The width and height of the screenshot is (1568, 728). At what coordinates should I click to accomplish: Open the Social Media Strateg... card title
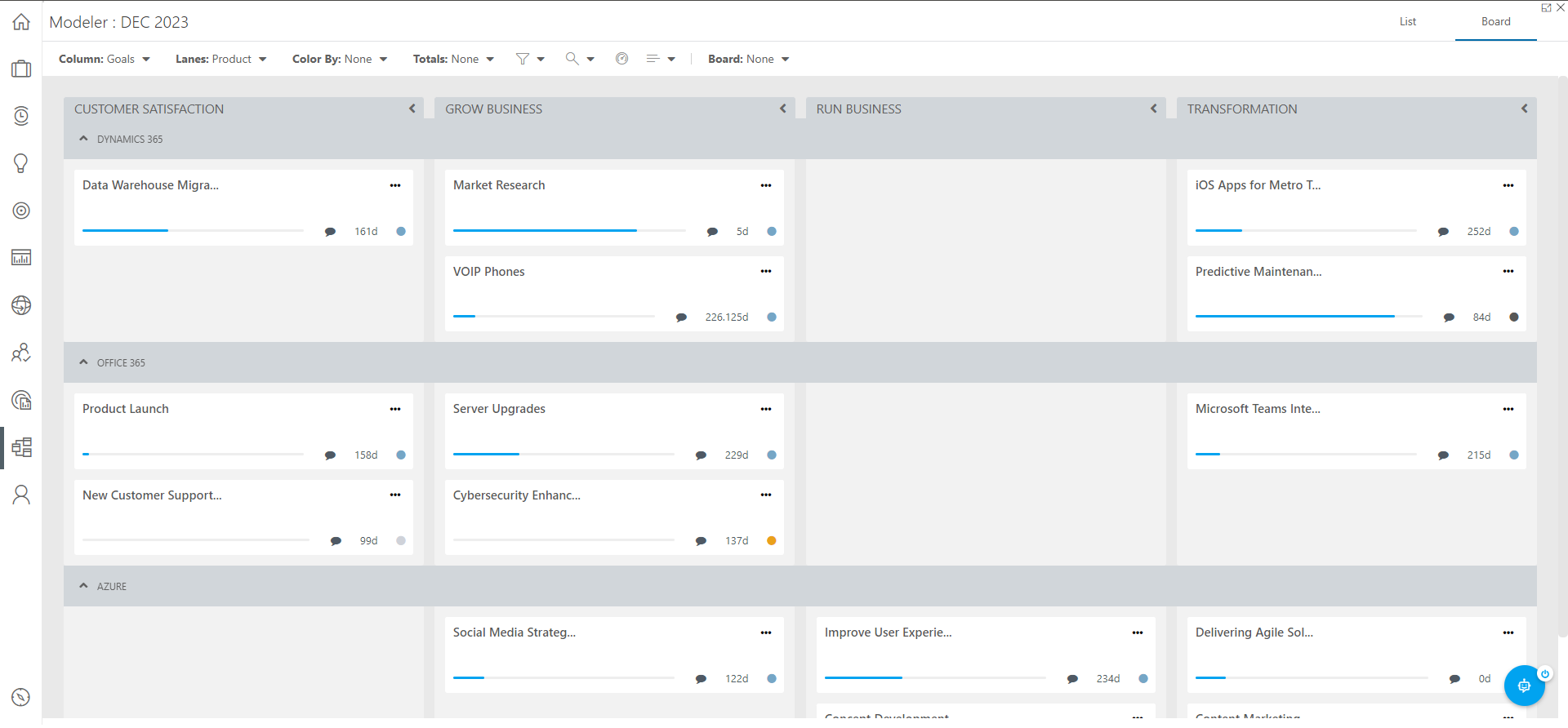pos(514,633)
